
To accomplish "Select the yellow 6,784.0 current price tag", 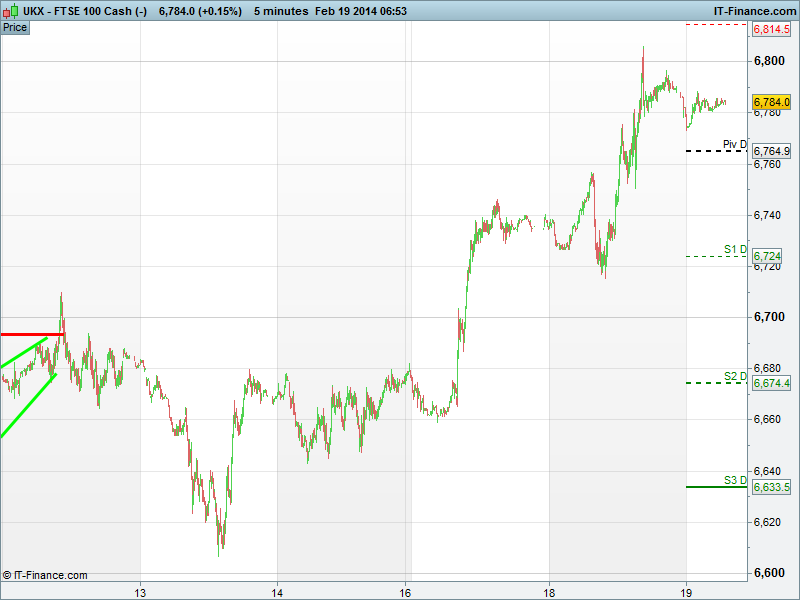I will [x=771, y=102].
